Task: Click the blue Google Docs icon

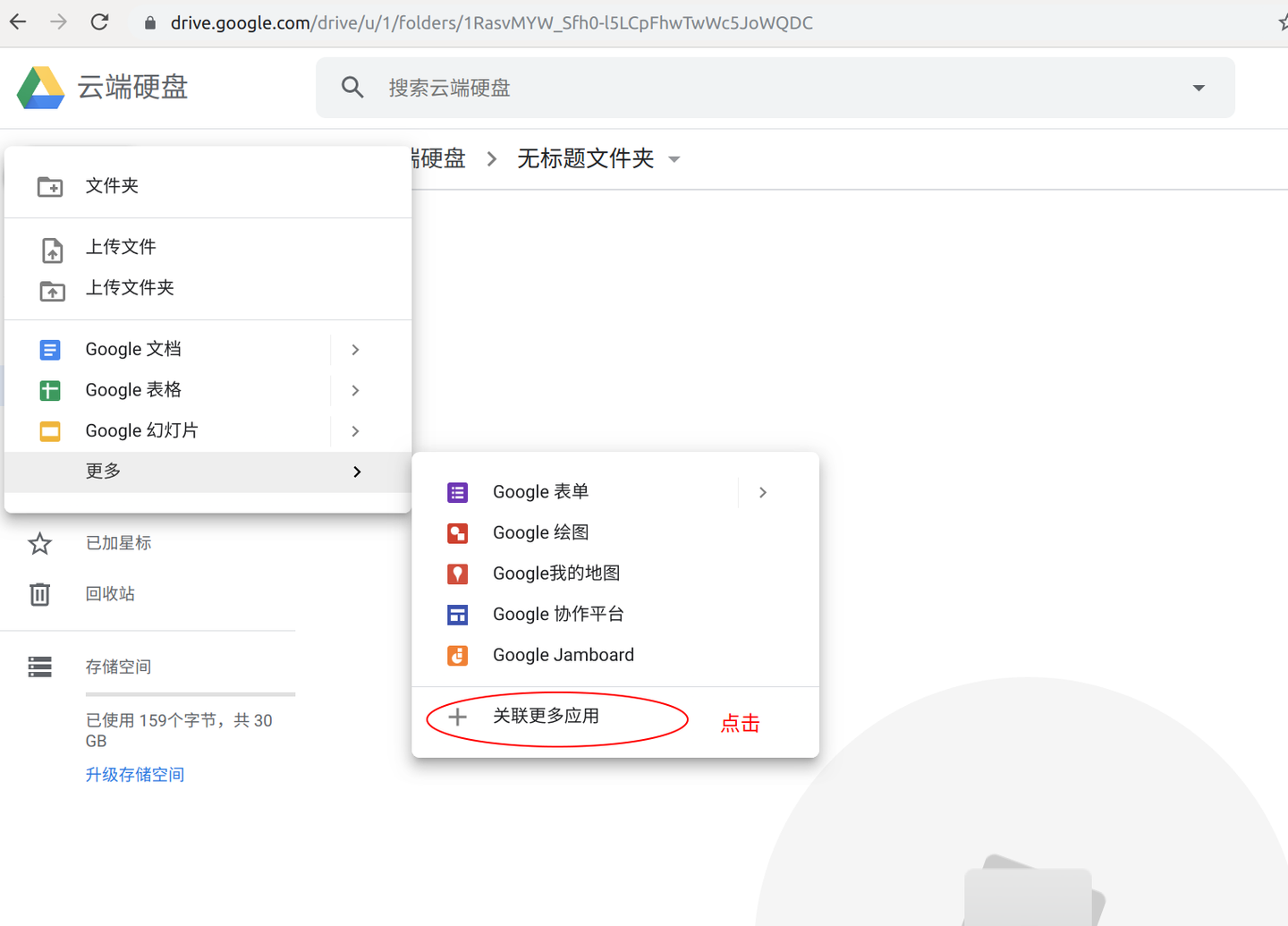Action: 50,350
